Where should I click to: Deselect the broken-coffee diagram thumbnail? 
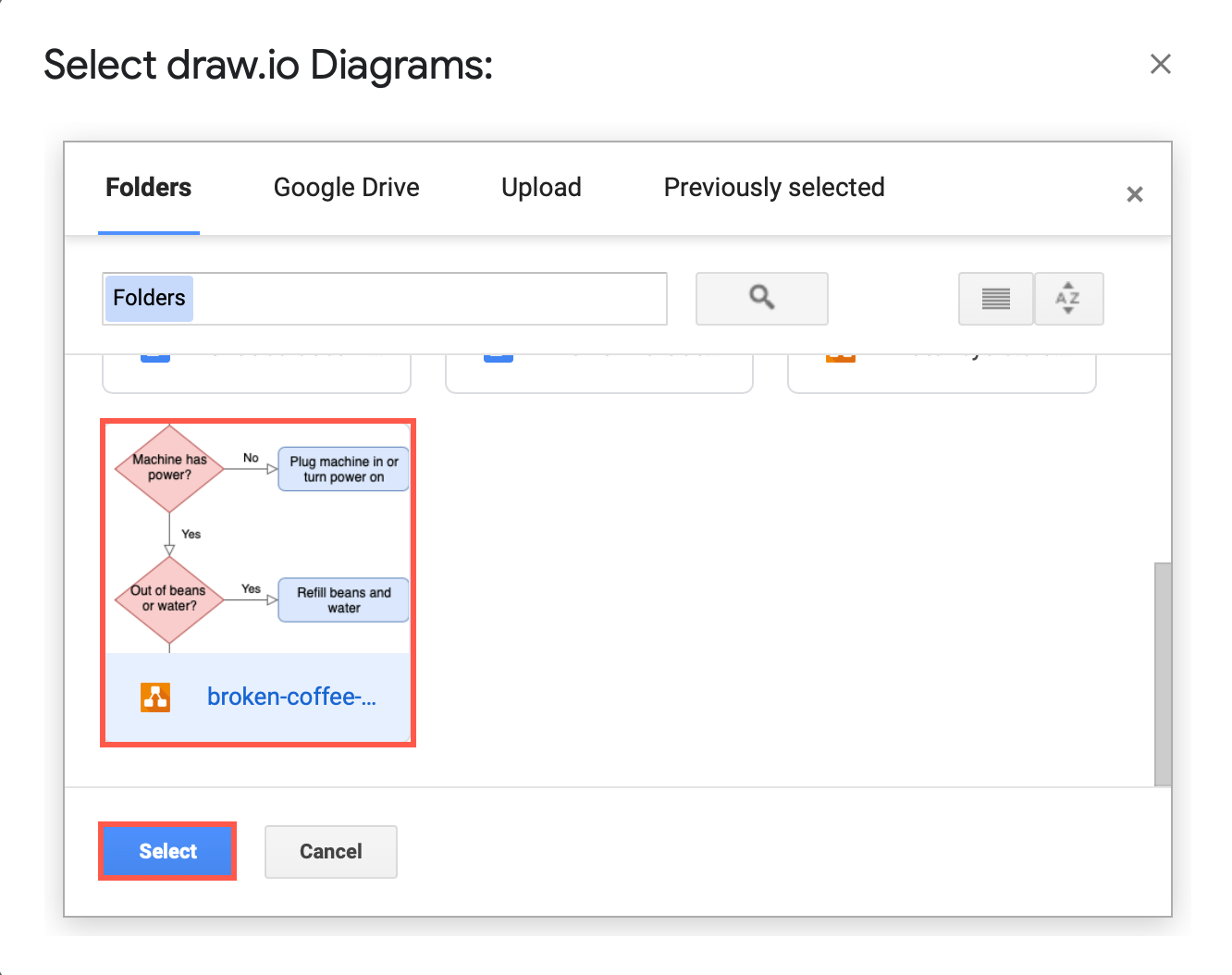257,537
